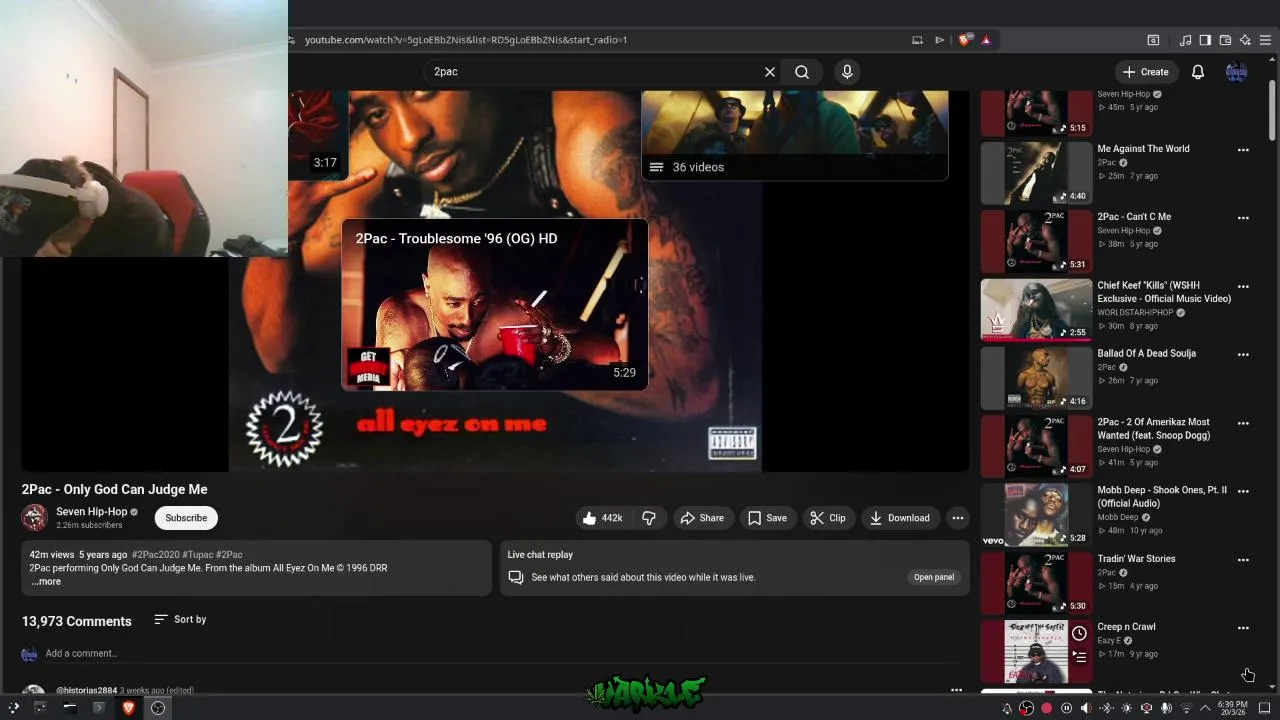Viewport: 1280px width, 720px height.
Task: Subscribe to Seven Hip-Hop channel
Action: tap(186, 518)
